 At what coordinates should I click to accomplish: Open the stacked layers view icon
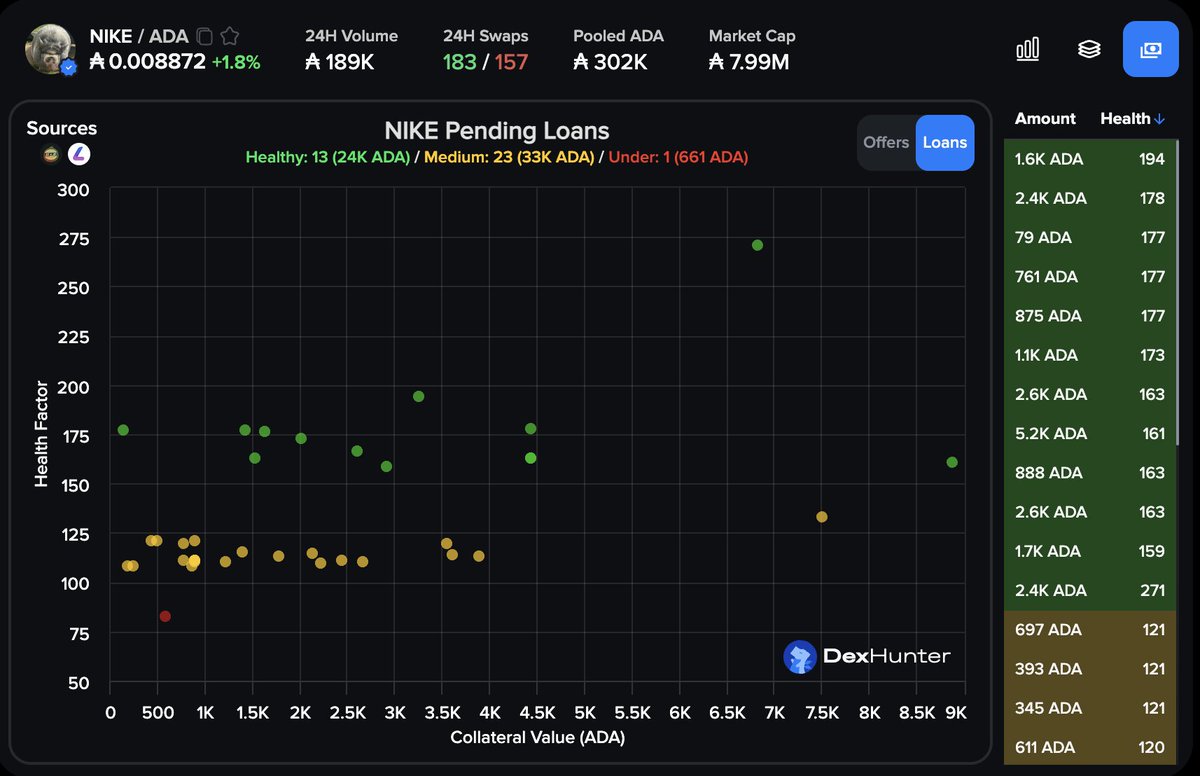tap(1089, 49)
